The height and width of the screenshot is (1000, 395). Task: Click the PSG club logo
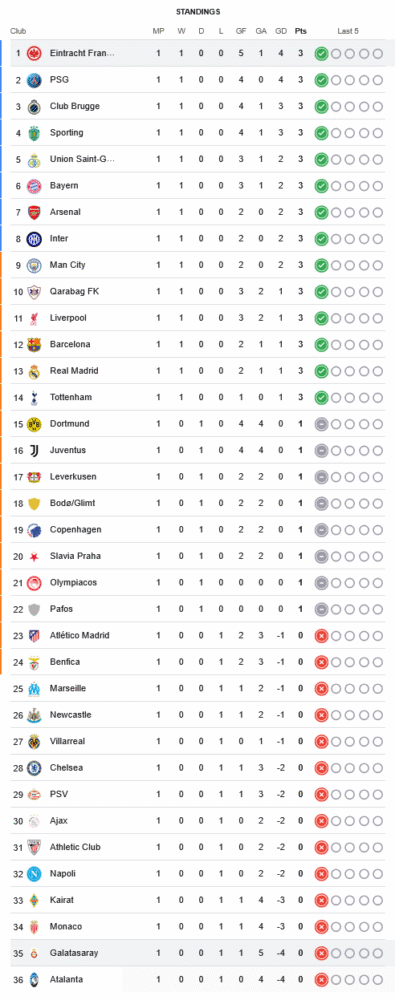click(34, 80)
